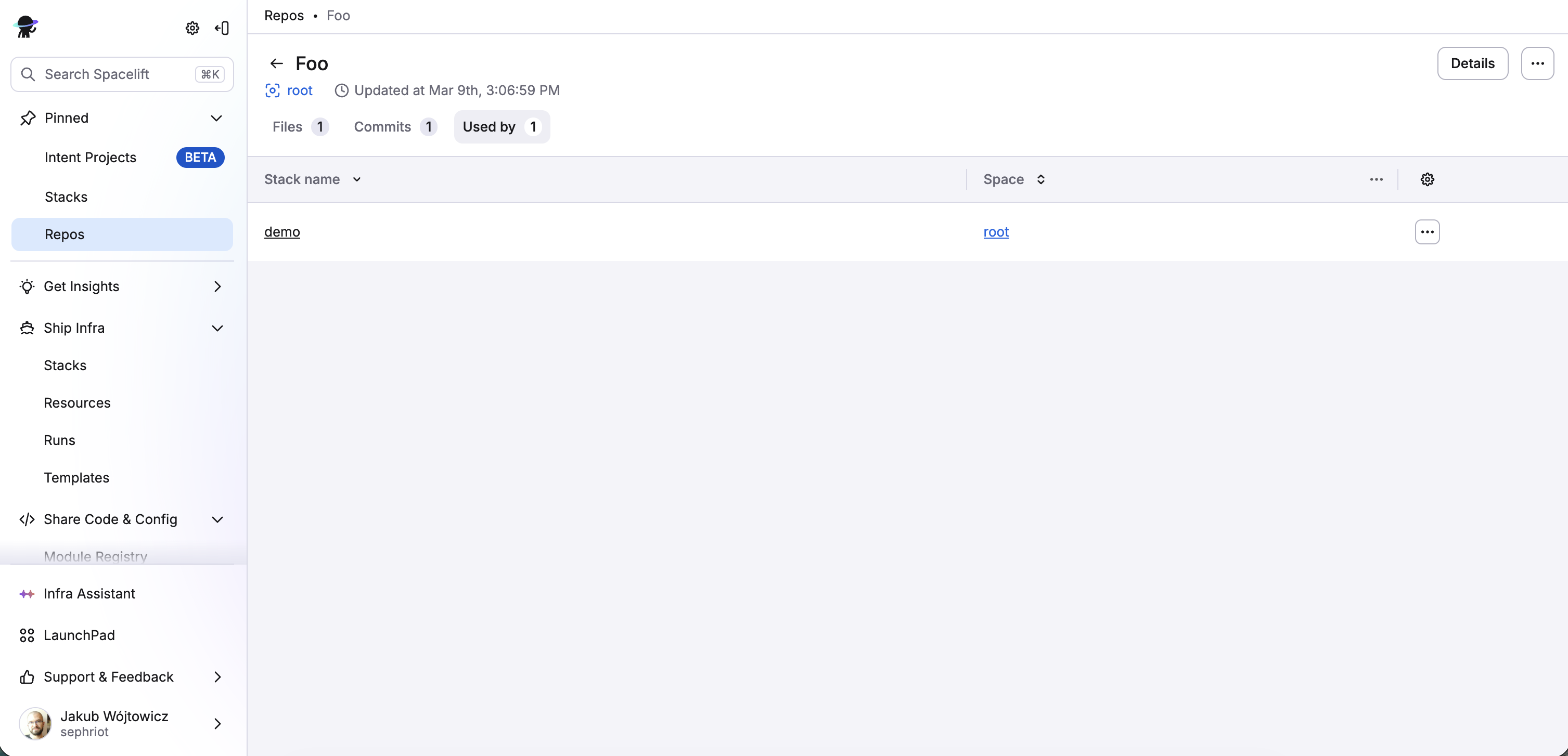Screen dimensions: 1568x756
Task: Open the demo row actions menu
Action: pyautogui.click(x=1427, y=232)
